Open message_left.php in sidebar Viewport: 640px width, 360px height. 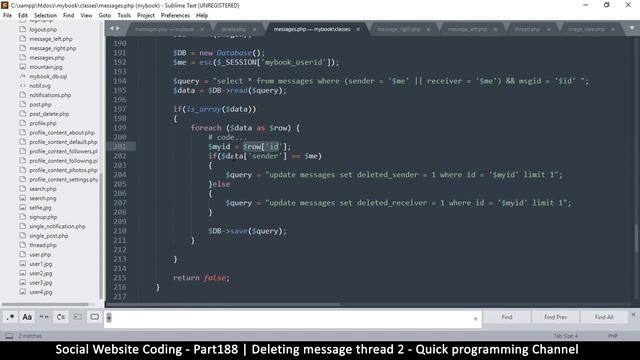(51, 39)
